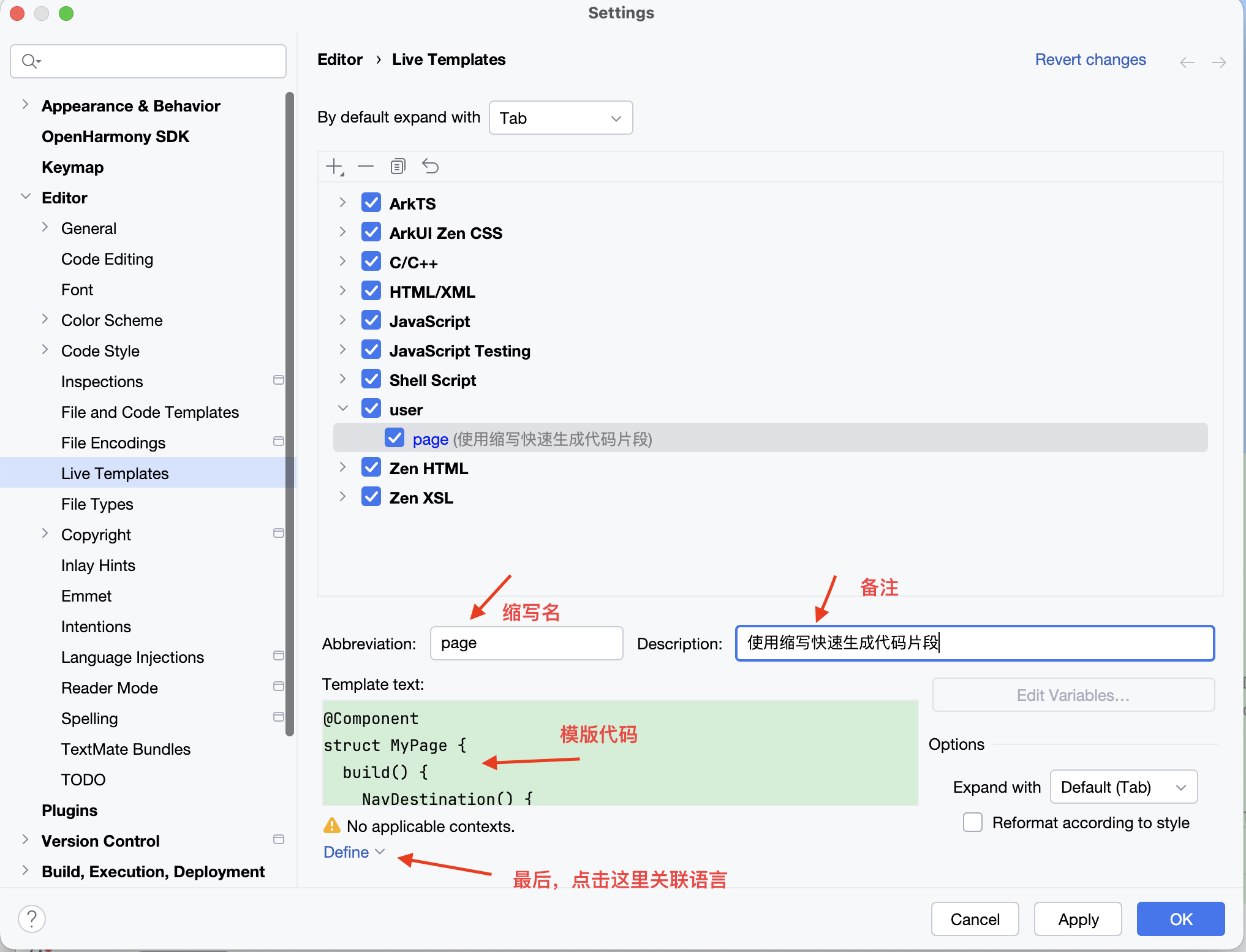Click the help question mark icon

click(x=32, y=919)
